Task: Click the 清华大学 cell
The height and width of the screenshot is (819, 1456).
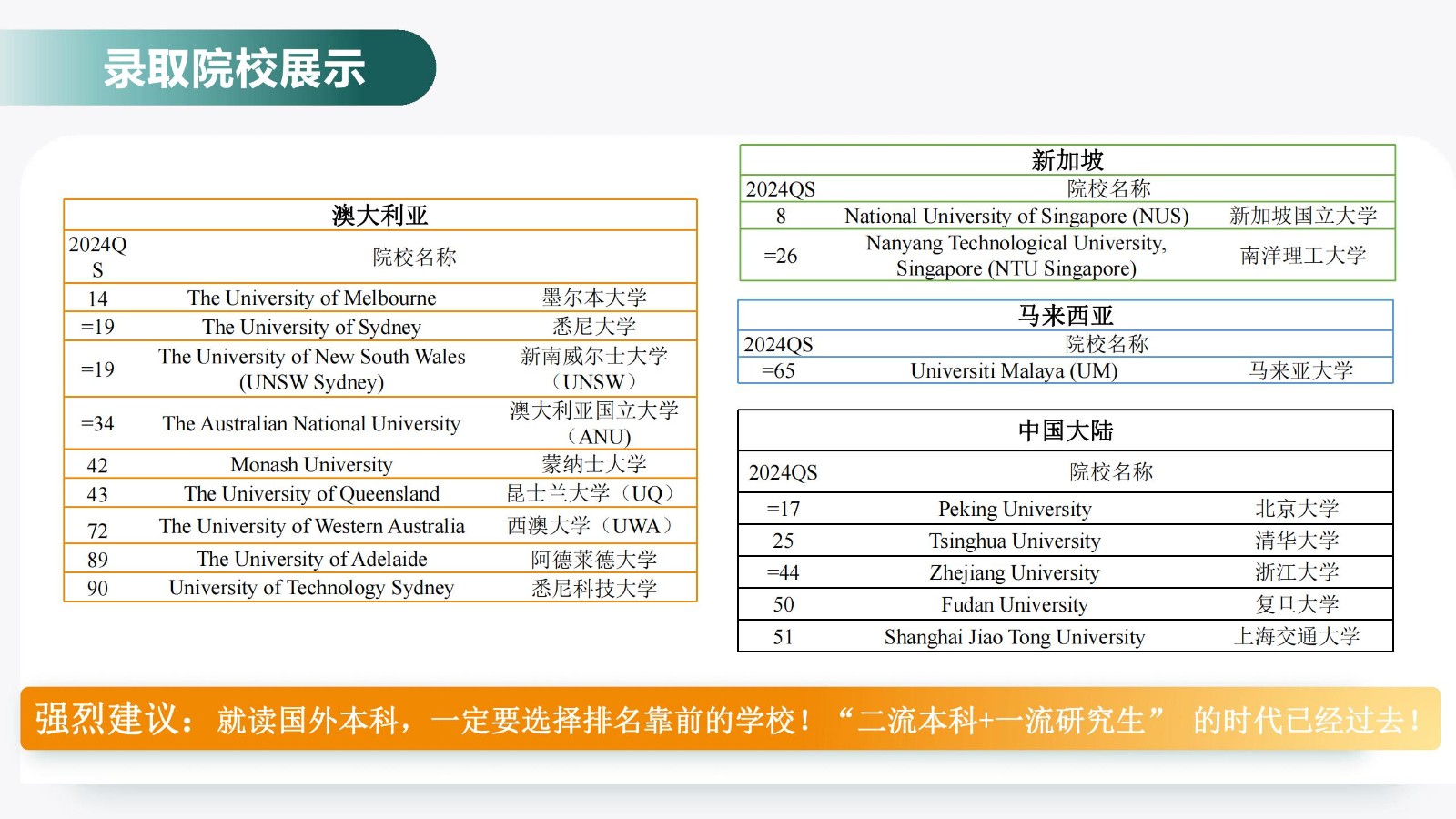Action: pyautogui.click(x=1297, y=541)
